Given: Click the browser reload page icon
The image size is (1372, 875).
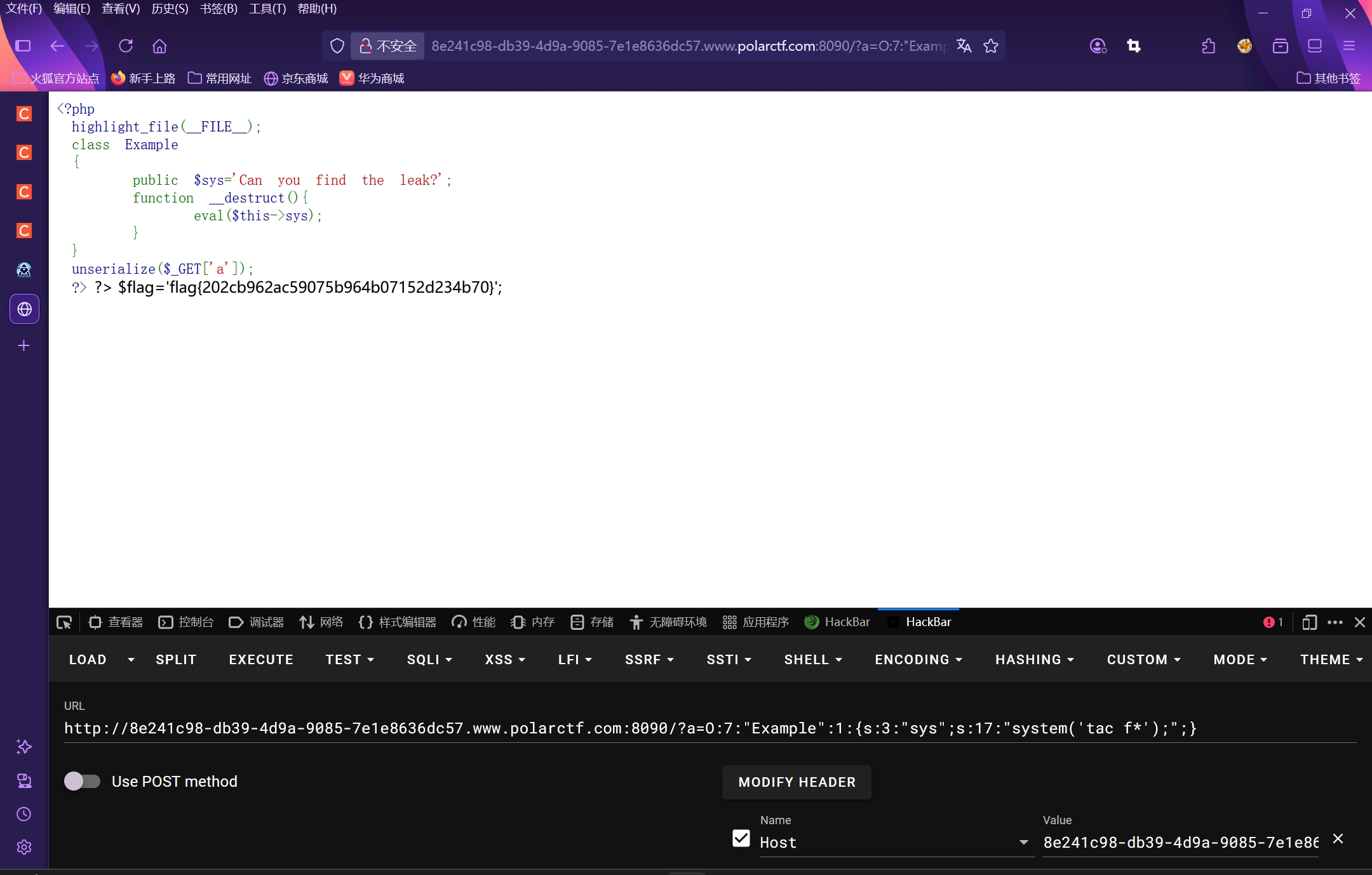Looking at the screenshot, I should tap(126, 46).
